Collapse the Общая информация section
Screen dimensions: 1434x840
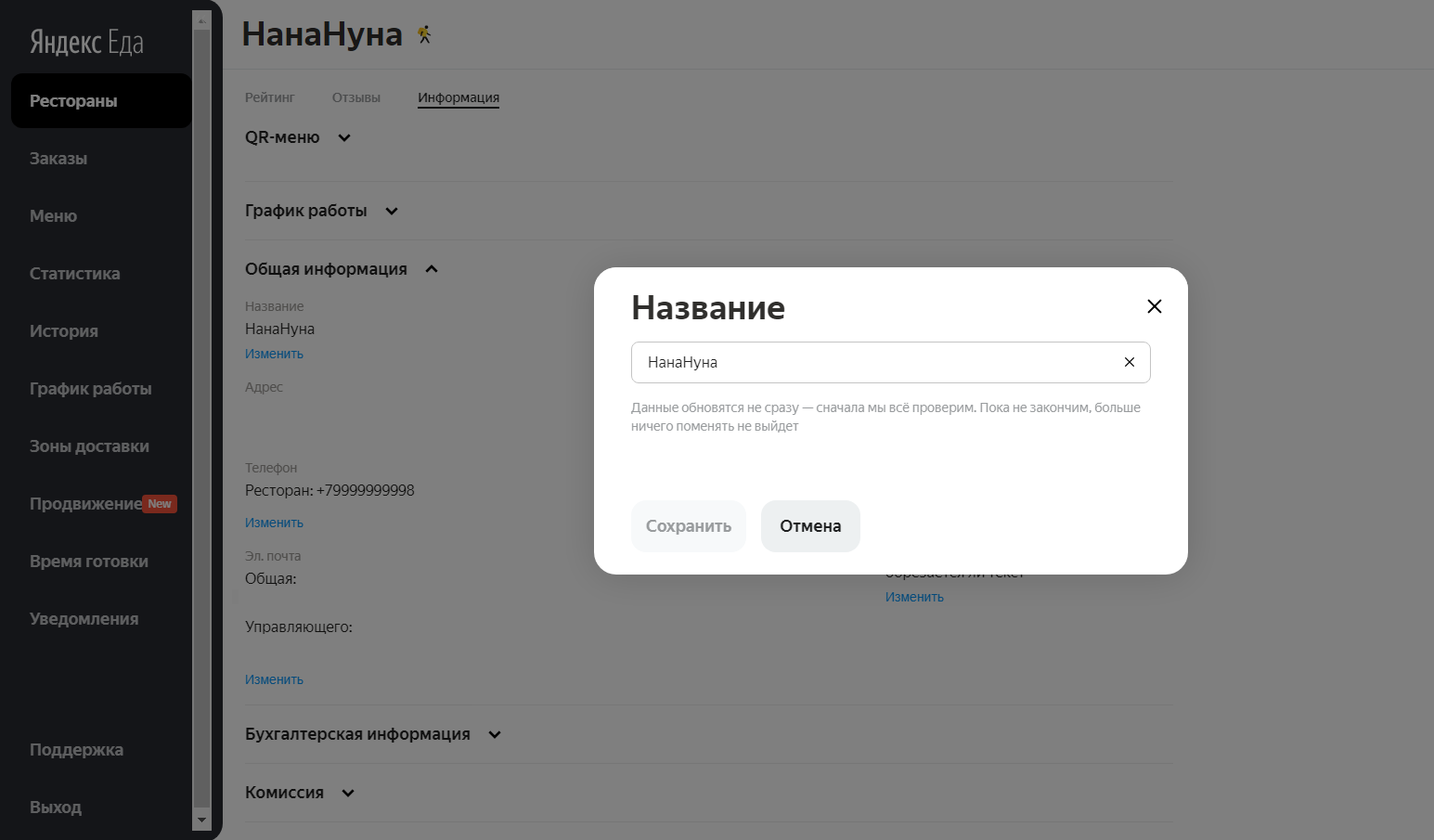coord(431,269)
